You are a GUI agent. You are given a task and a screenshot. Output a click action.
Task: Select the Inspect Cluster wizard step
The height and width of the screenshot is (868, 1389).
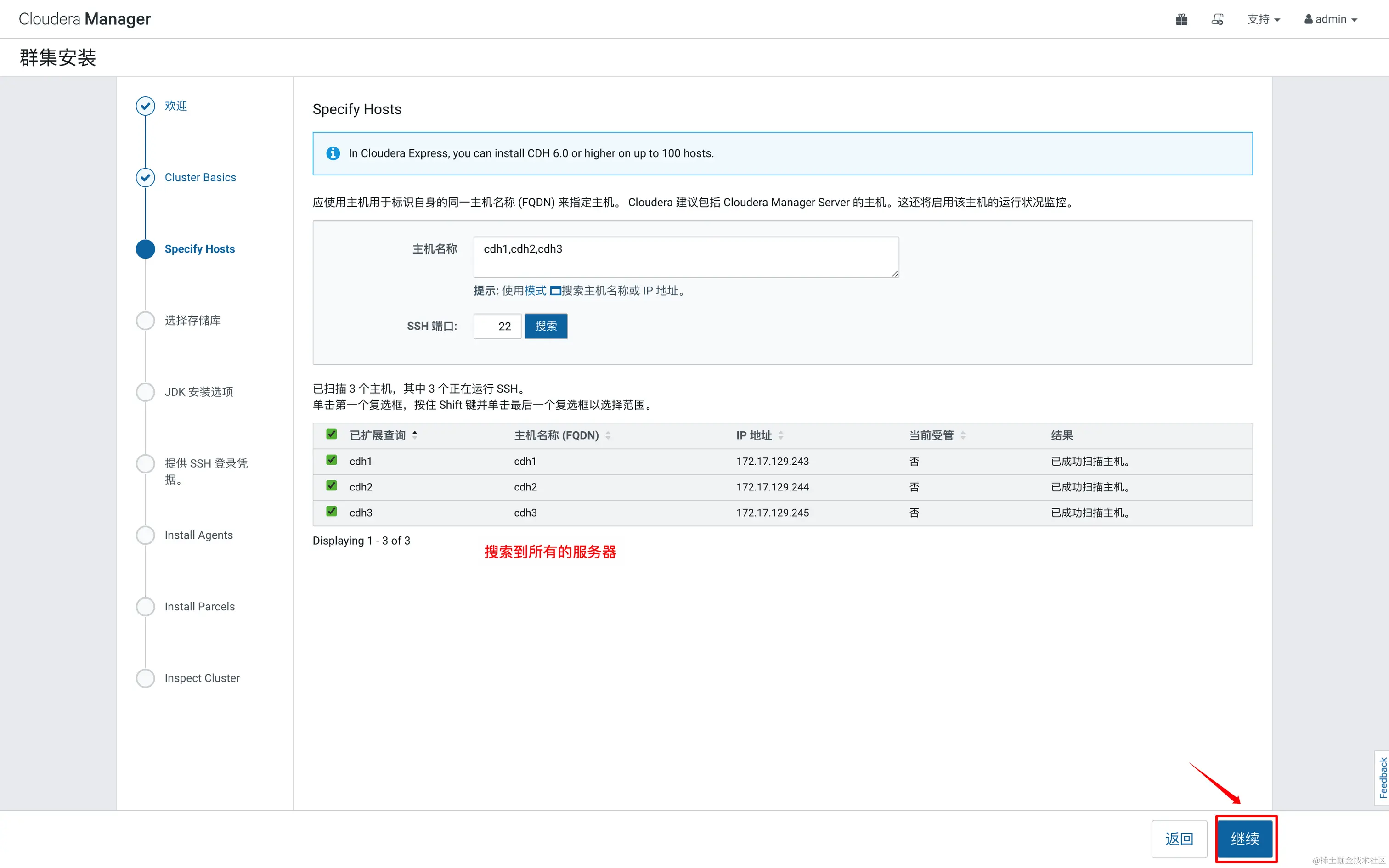202,679
